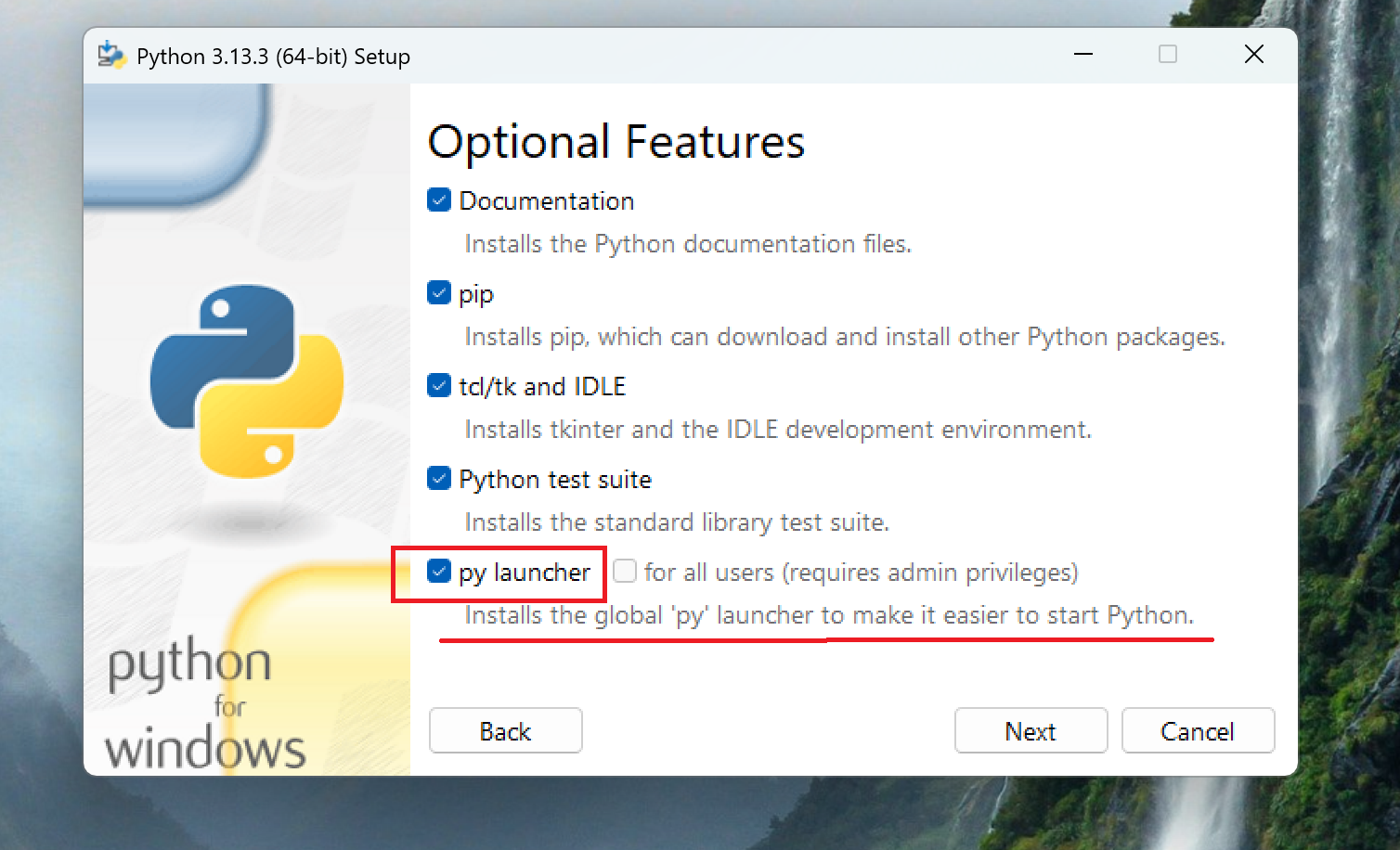Screen dimensions: 1400x850
Task: Uncheck the py launcher checkbox
Action: click(439, 572)
